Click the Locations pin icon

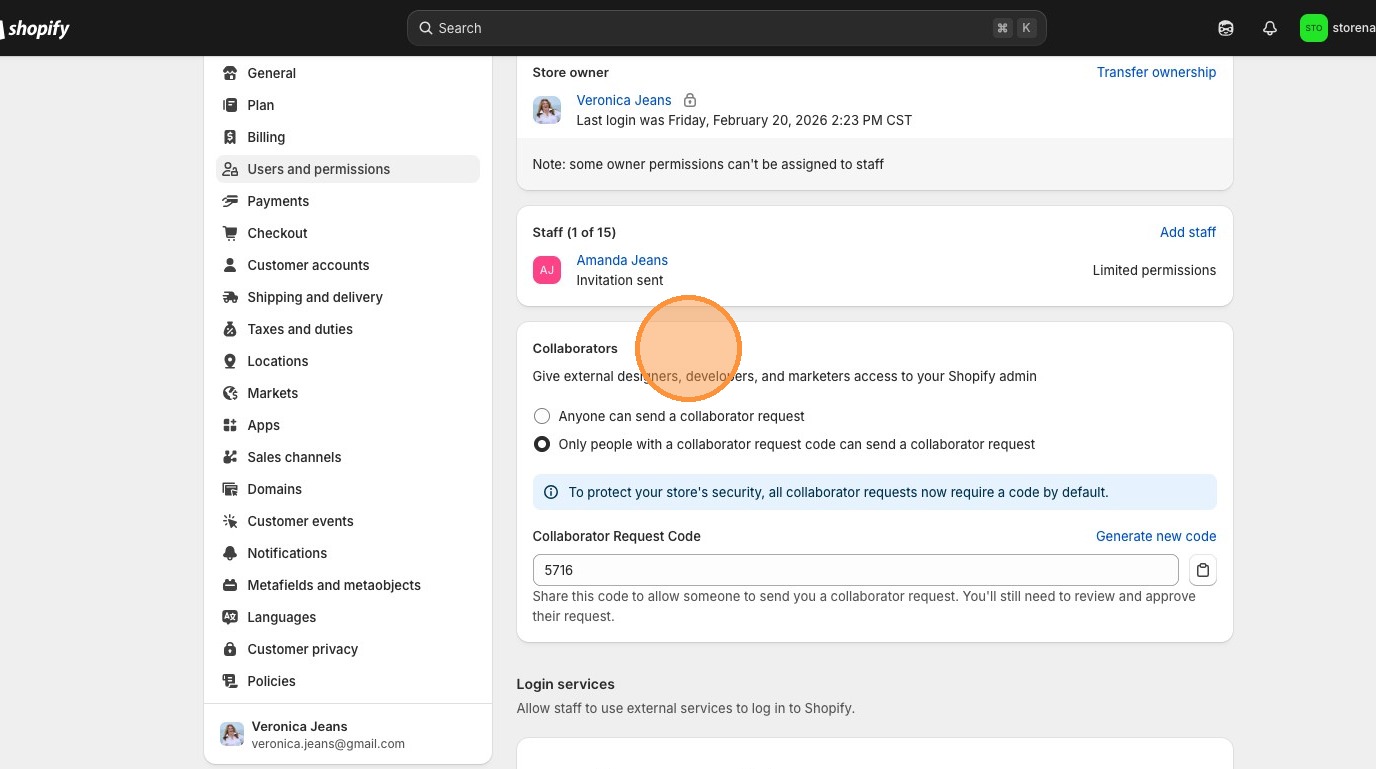[x=230, y=361]
